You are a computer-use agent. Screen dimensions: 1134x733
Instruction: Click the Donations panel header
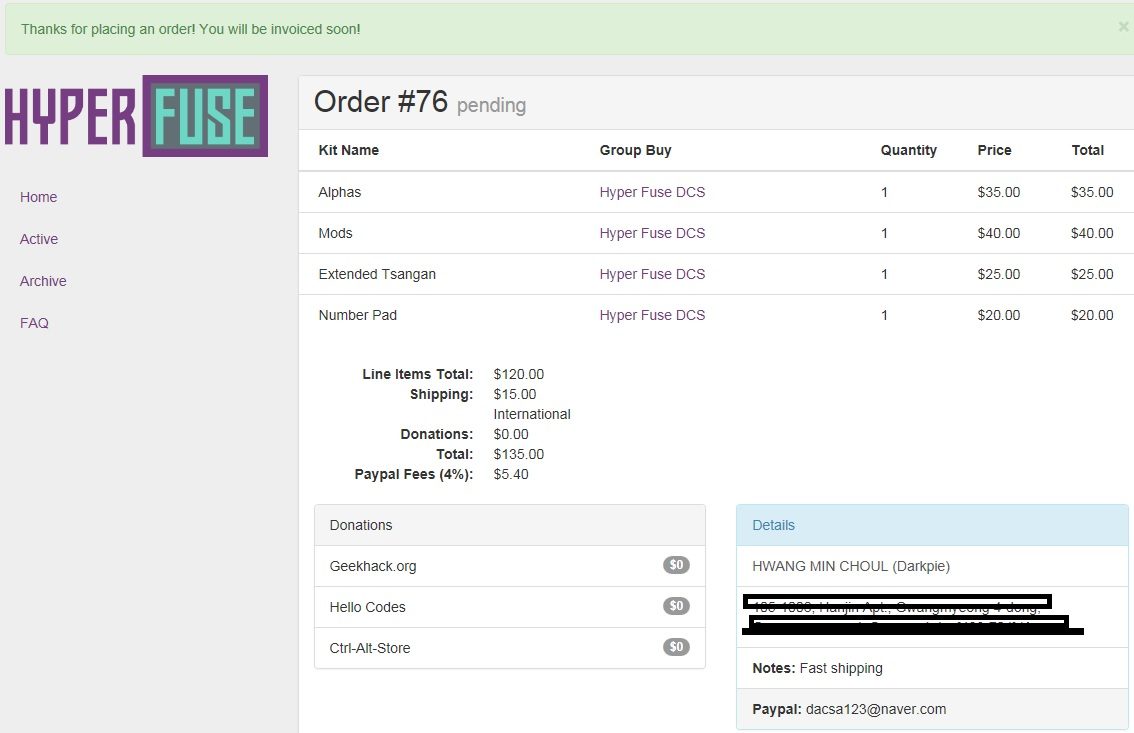(510, 526)
